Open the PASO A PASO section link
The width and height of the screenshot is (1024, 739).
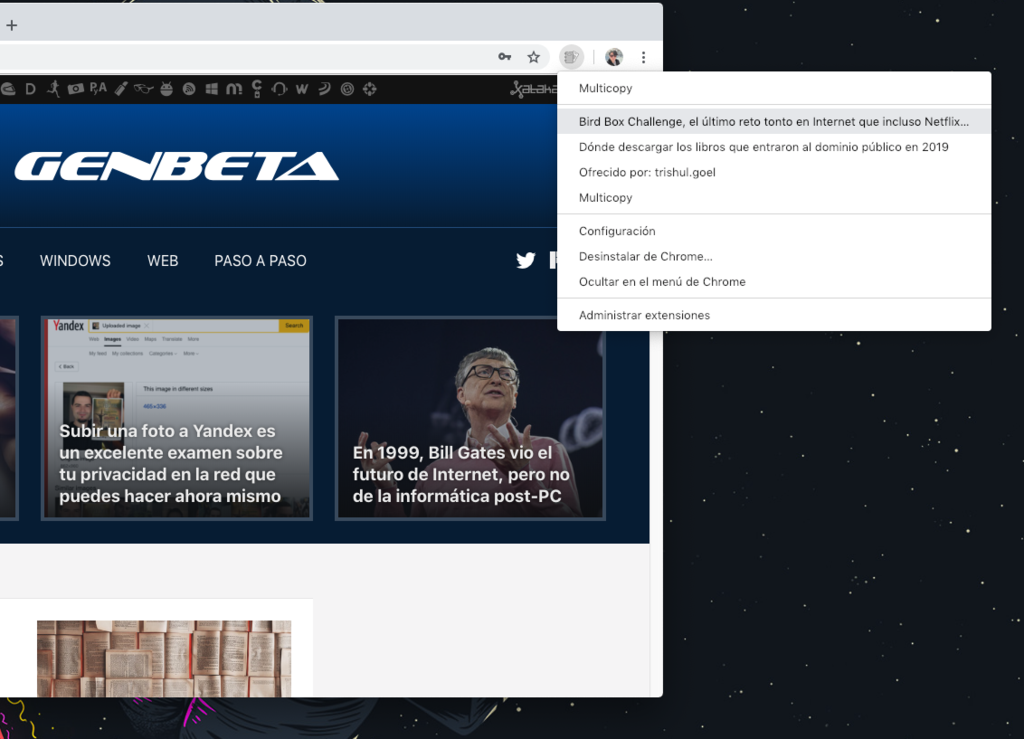tap(260, 260)
